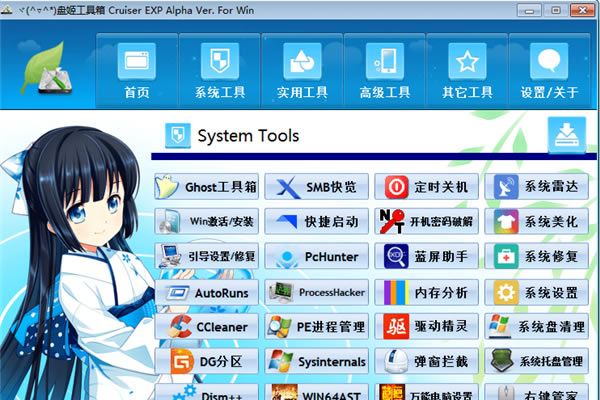Image resolution: width=600 pixels, height=400 pixels.
Task: Launch WIN64AST tool
Action: click(x=316, y=392)
